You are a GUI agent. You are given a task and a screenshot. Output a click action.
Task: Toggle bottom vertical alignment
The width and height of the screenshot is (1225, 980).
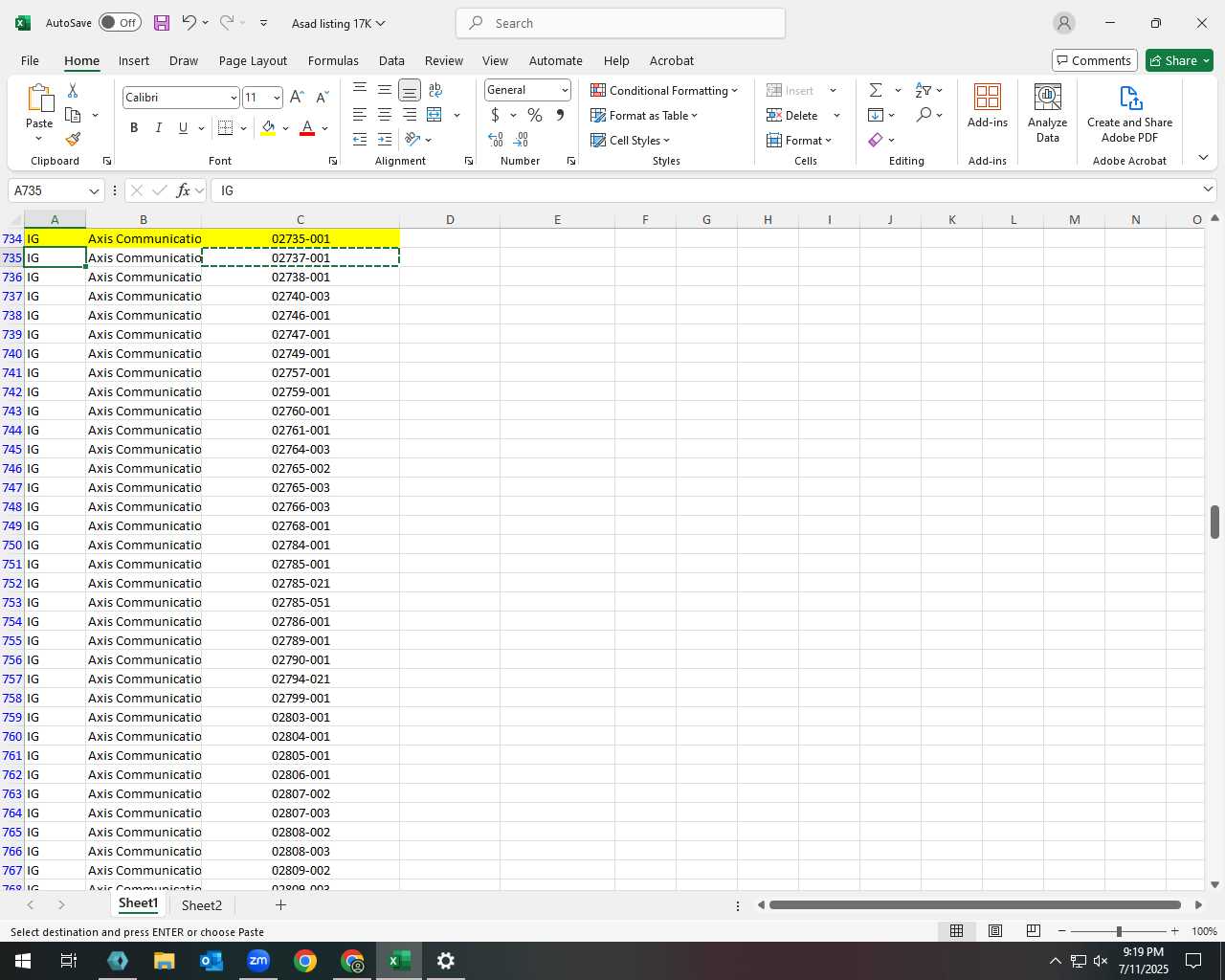410,90
